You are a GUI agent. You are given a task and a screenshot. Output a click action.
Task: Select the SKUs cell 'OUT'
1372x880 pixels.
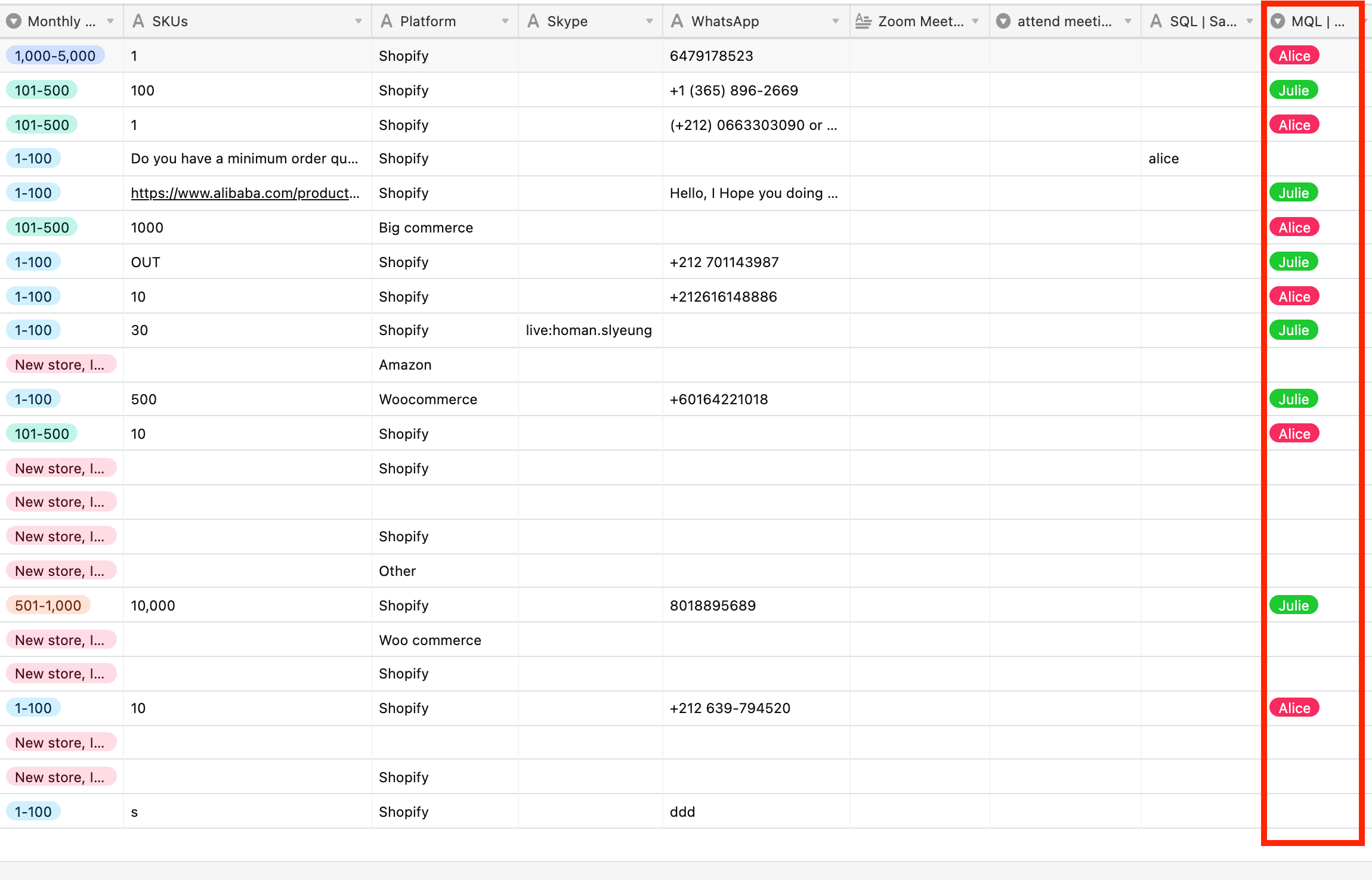point(247,262)
